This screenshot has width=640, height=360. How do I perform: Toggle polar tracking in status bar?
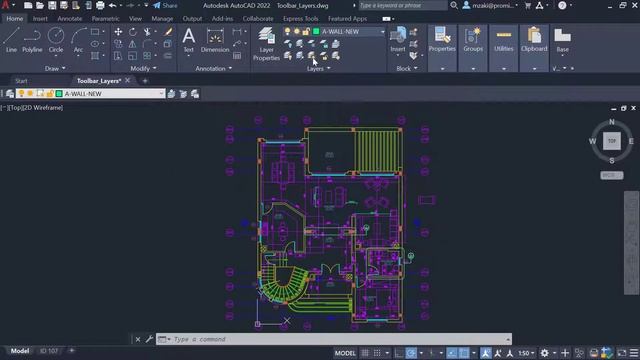click(411, 353)
